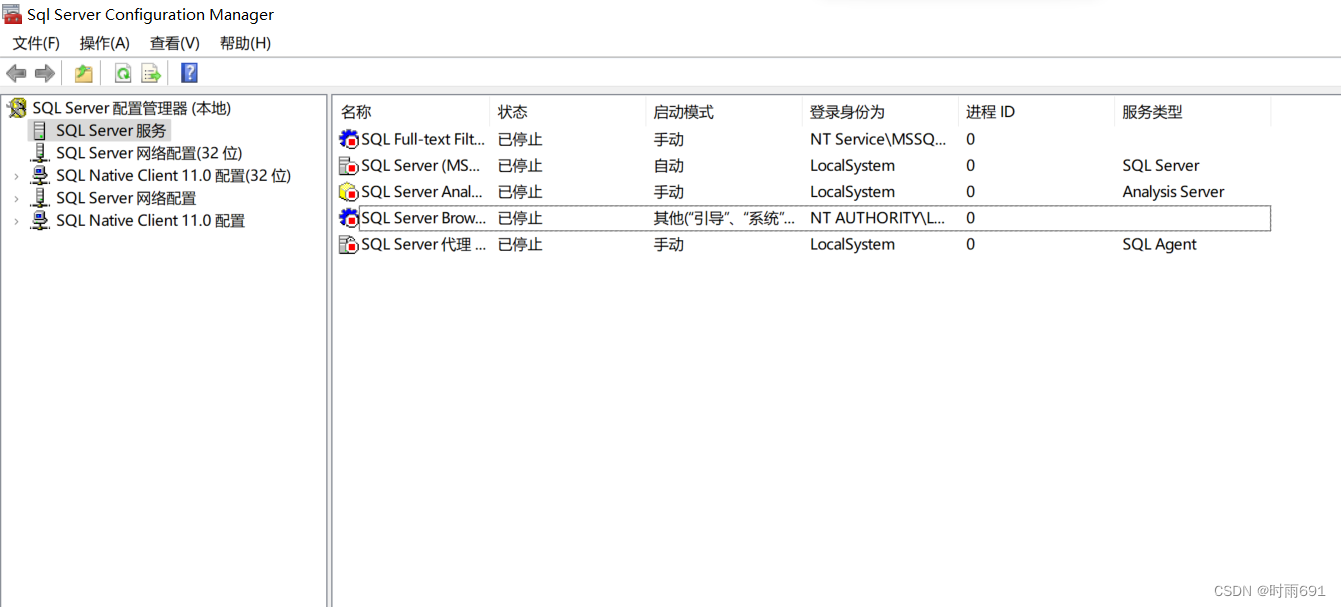Click LocalSystem login of SQL Server (MS...)
1341x607 pixels.
tap(852, 165)
